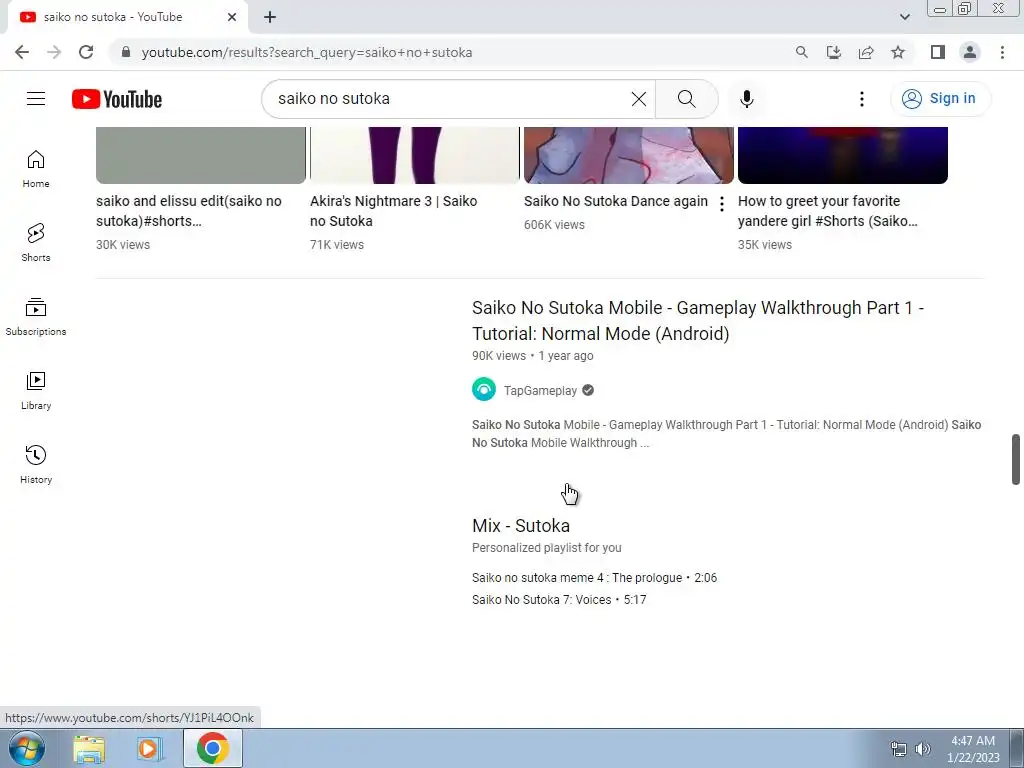Viewport: 1024px width, 768px height.
Task: Clear the search query with the X
Action: pyautogui.click(x=639, y=99)
